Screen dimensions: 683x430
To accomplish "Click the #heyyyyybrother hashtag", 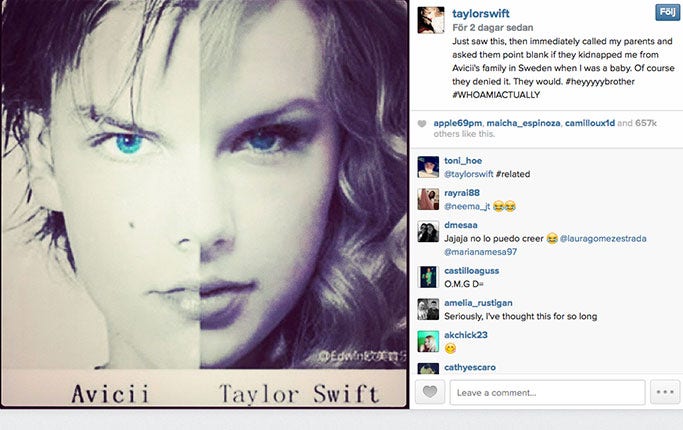I will tap(600, 81).
